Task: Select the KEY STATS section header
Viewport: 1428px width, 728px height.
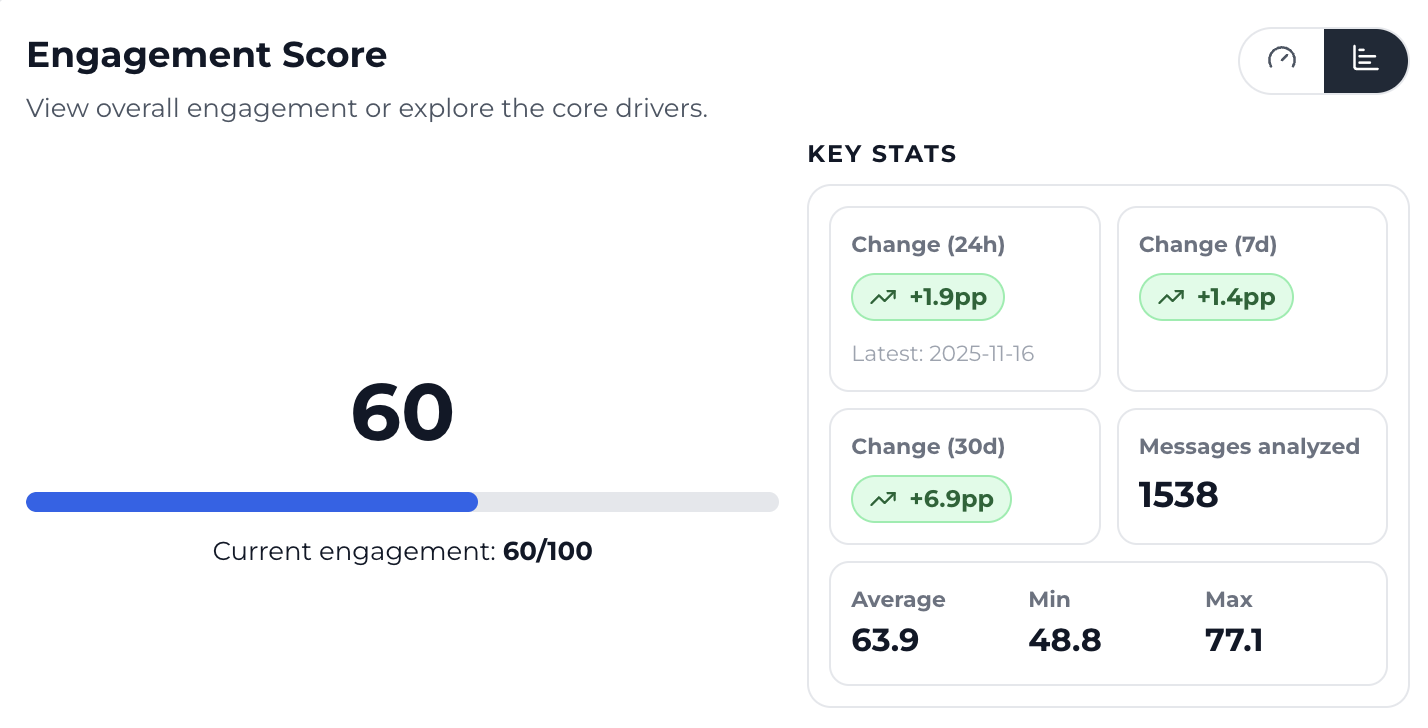Action: [x=882, y=154]
